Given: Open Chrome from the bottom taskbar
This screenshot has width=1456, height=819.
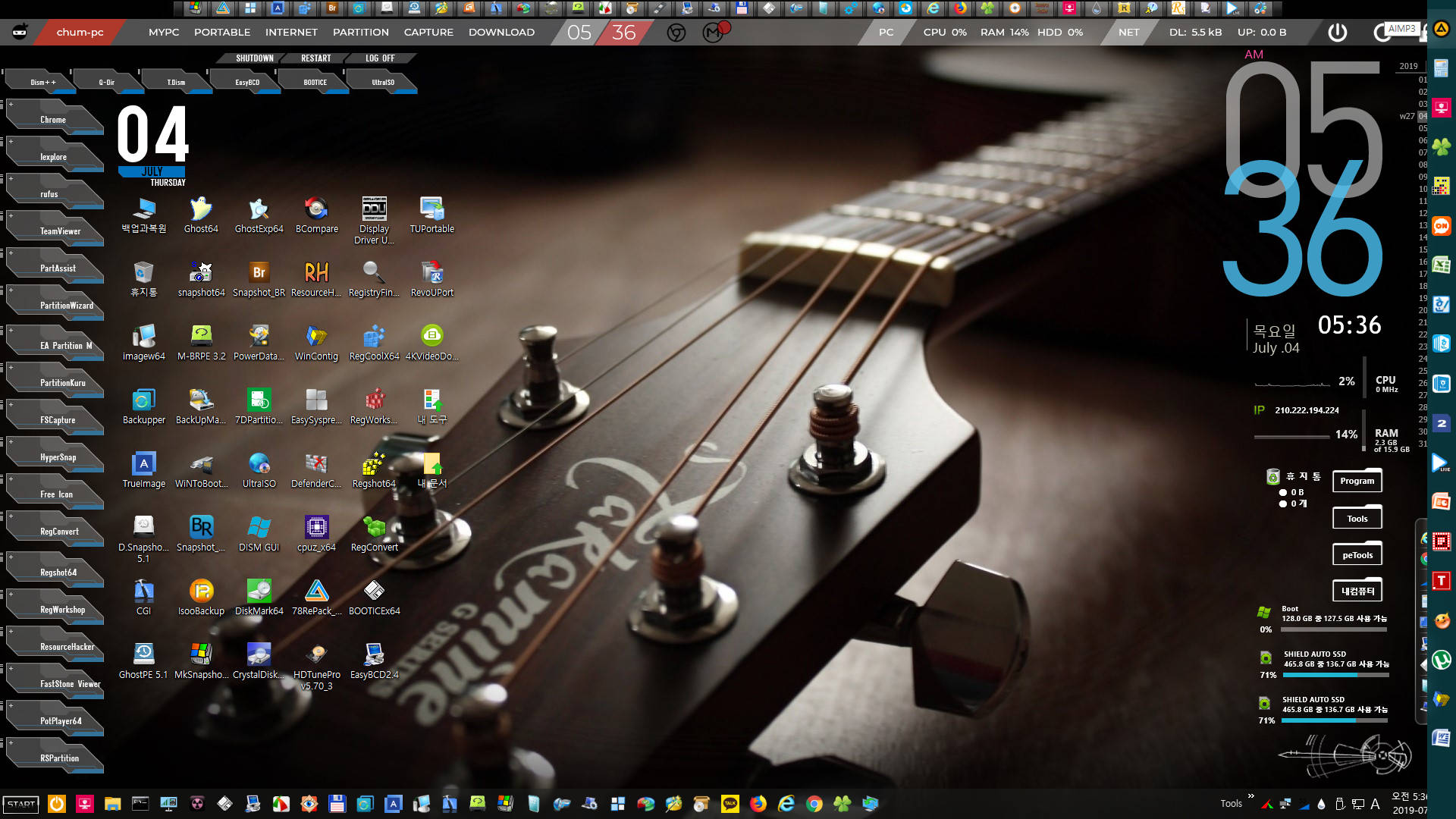Looking at the screenshot, I should pos(814,804).
